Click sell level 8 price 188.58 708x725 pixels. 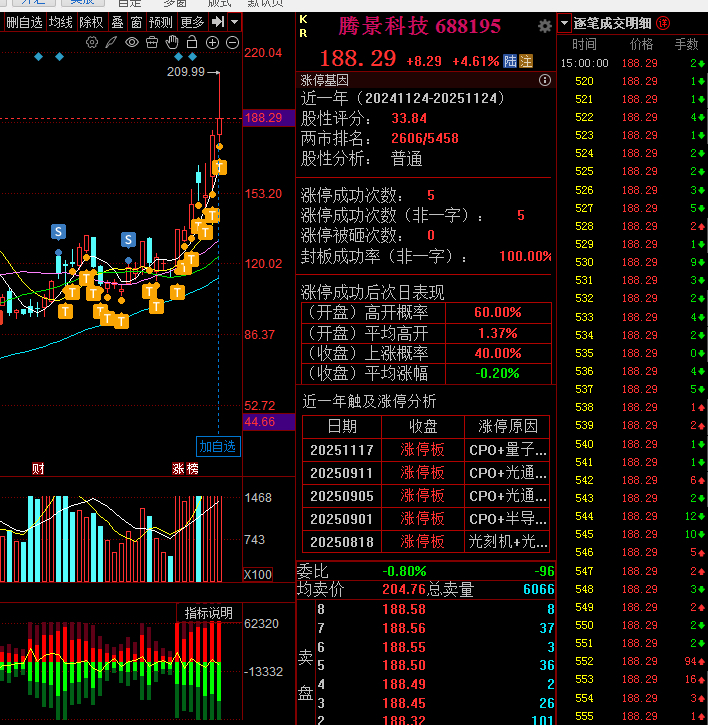(404, 609)
